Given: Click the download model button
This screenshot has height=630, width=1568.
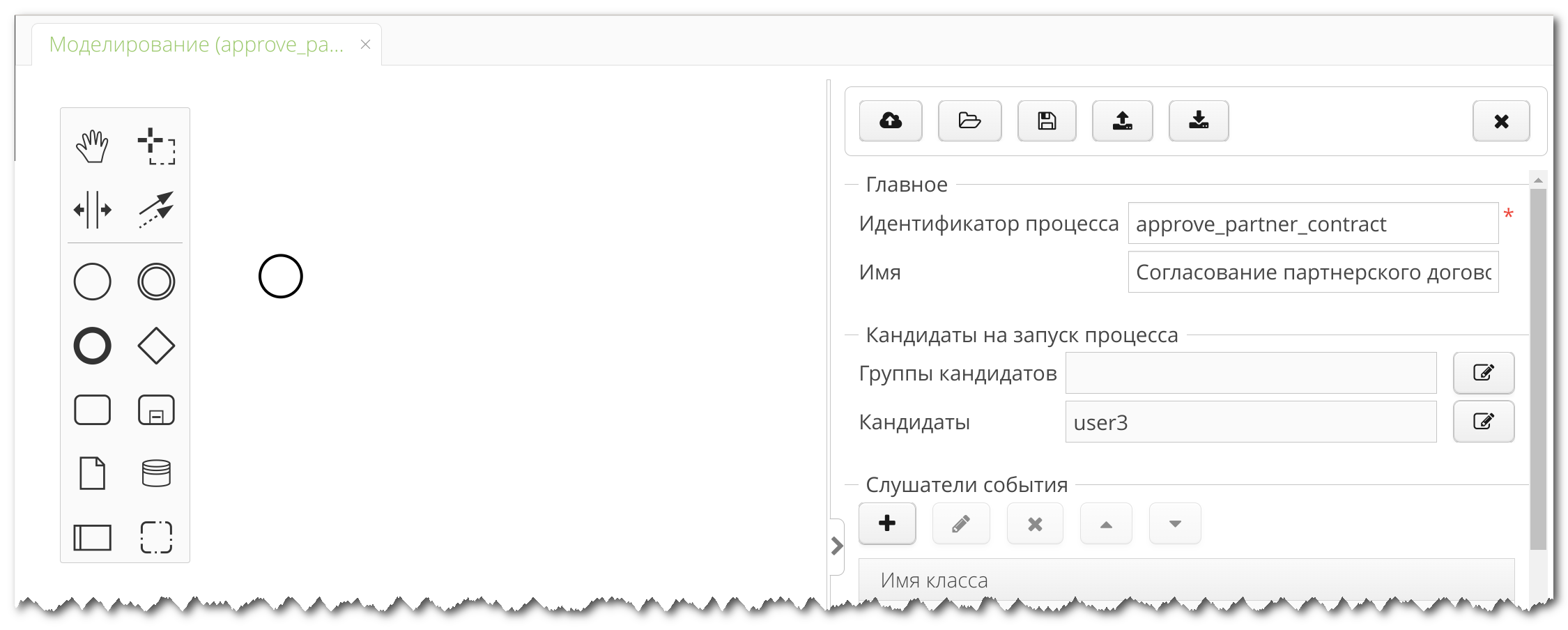Looking at the screenshot, I should [1198, 121].
